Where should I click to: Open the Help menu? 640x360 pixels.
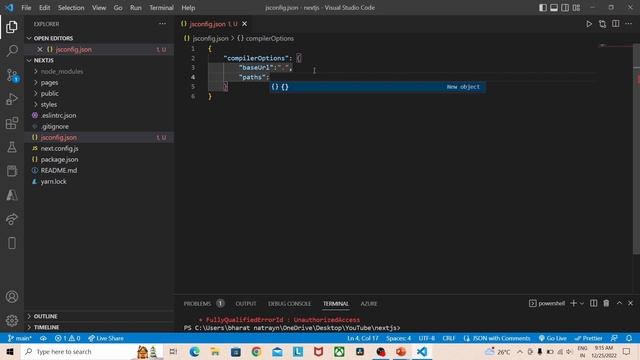coord(188,8)
